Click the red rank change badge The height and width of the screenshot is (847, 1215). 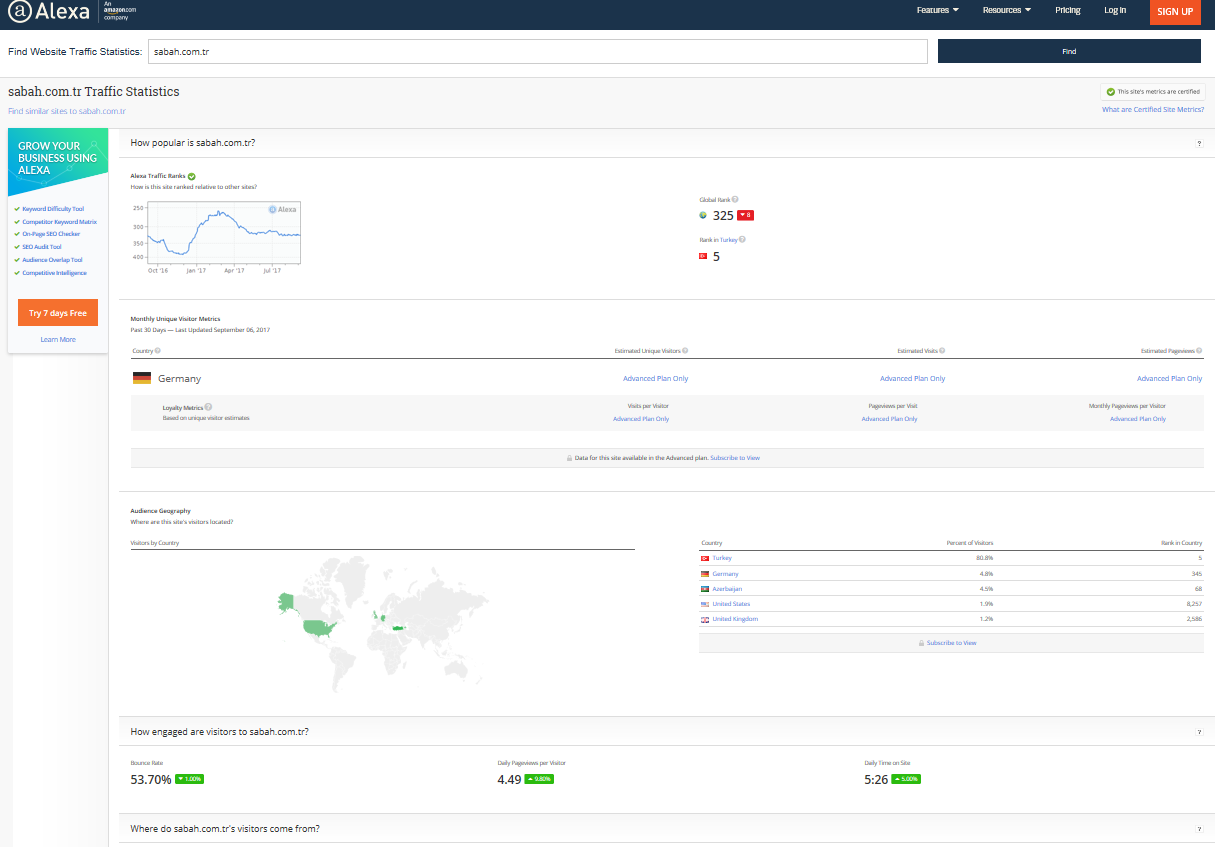click(745, 215)
